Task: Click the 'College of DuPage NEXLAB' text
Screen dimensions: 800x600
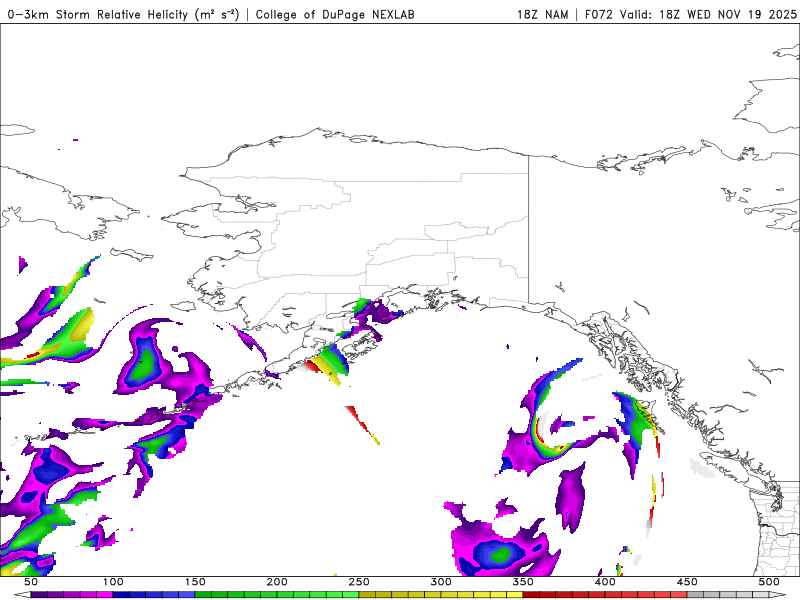Action: pyautogui.click(x=335, y=14)
